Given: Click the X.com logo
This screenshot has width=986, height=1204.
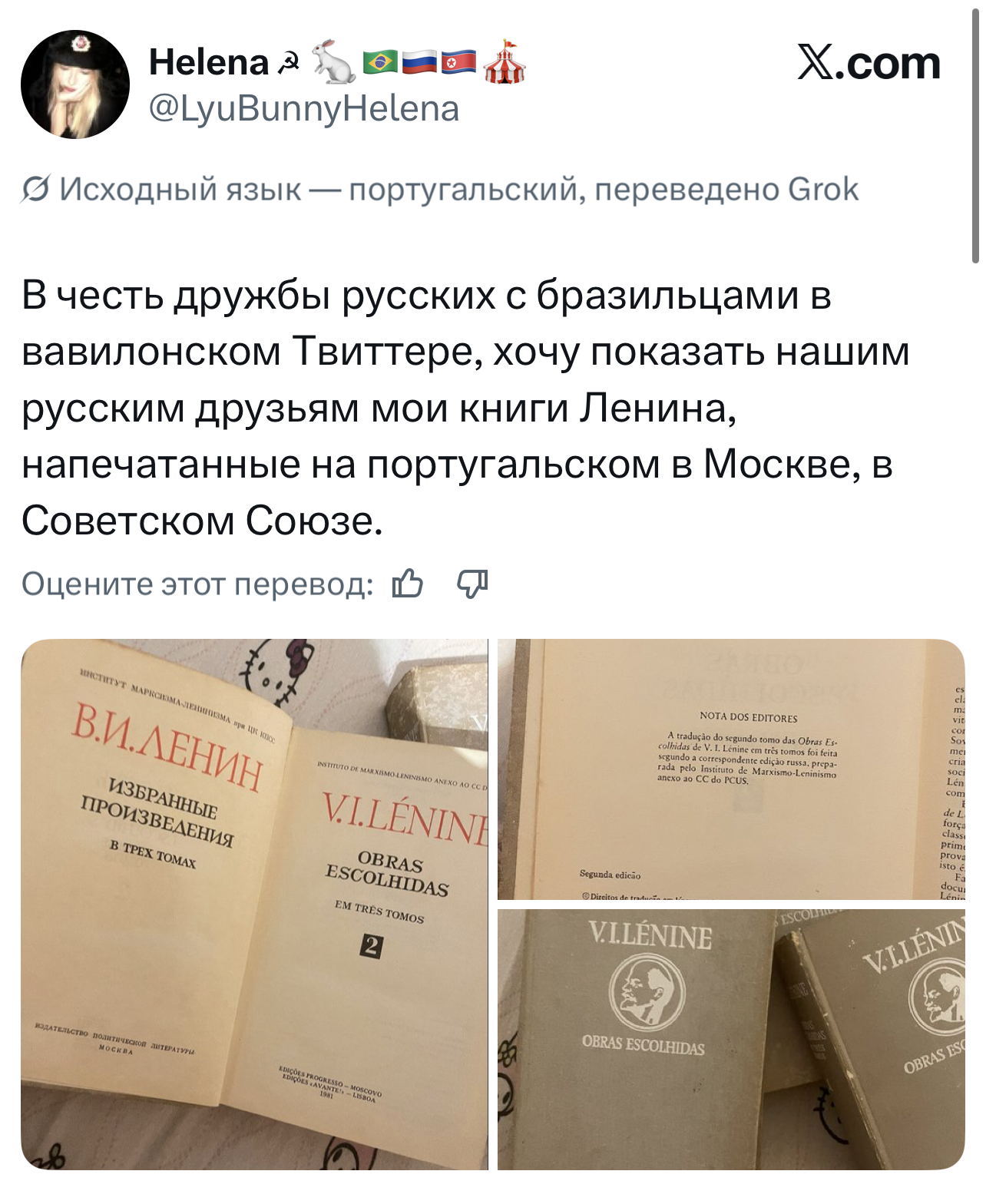Looking at the screenshot, I should tap(869, 63).
